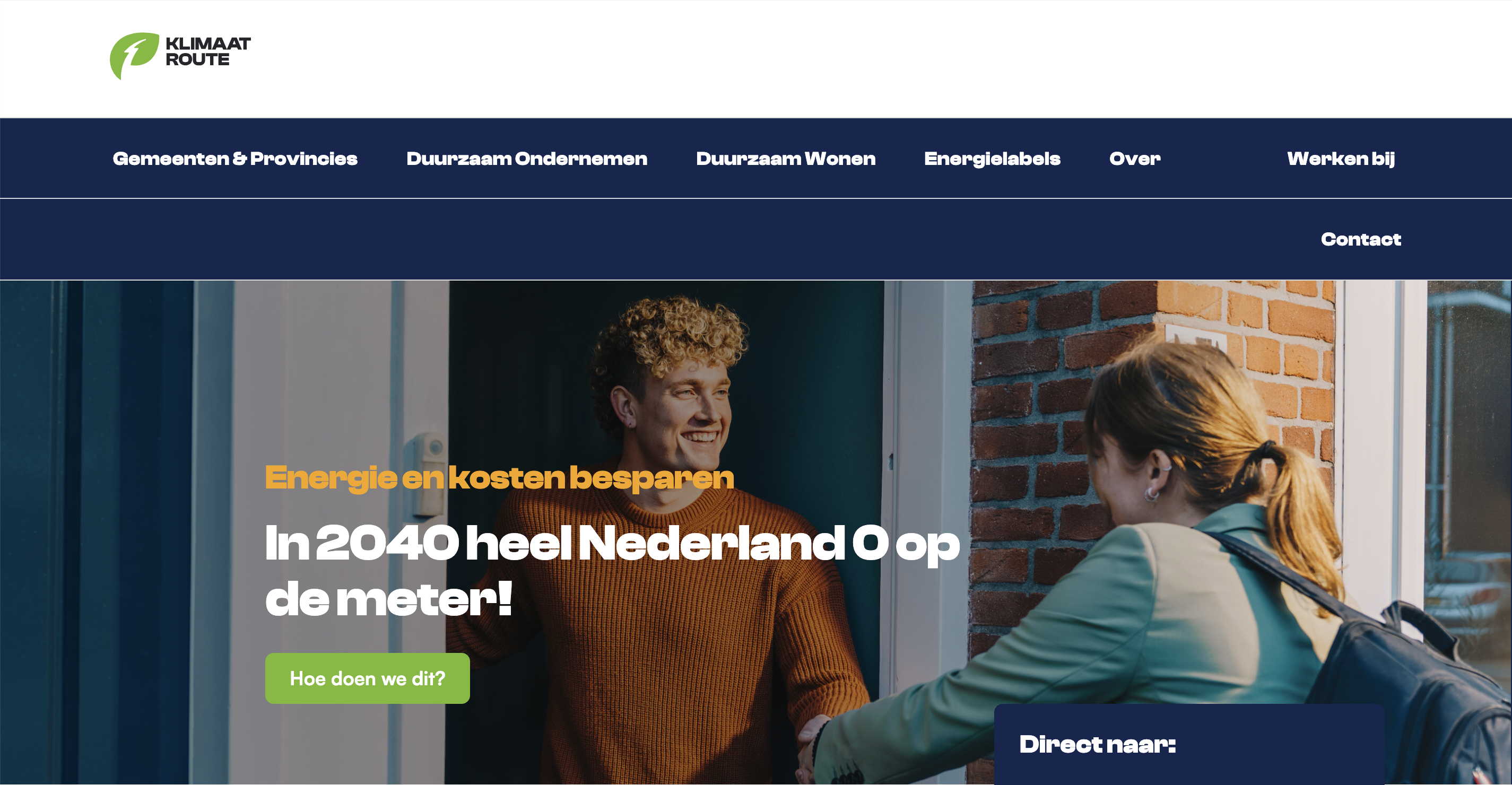Open the Duurzaam Ondernemen menu item
1512x785 pixels.
pyautogui.click(x=526, y=159)
